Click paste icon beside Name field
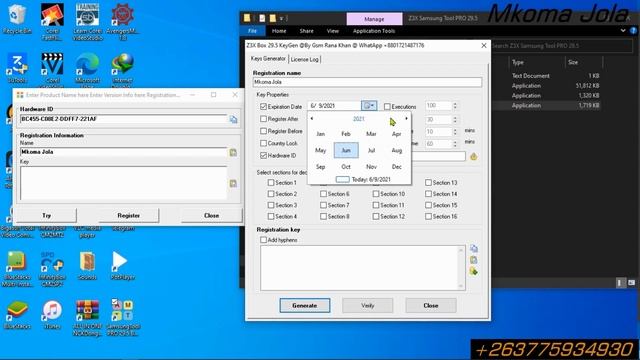Image resolution: width=640 pixels, height=360 pixels. [233, 152]
